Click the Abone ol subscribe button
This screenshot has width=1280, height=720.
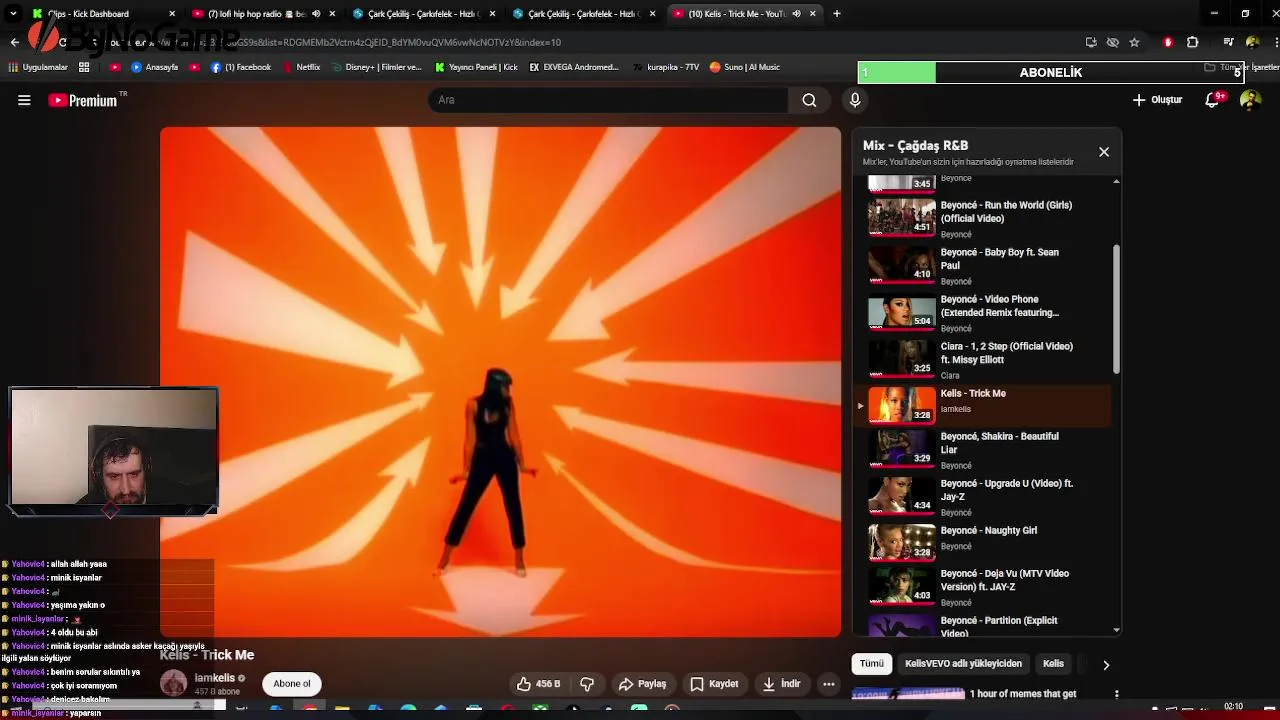(x=292, y=684)
